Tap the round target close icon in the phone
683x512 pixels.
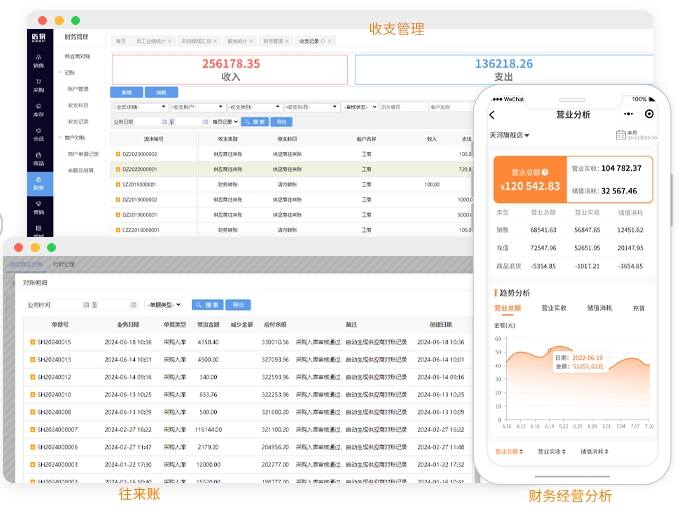click(649, 114)
